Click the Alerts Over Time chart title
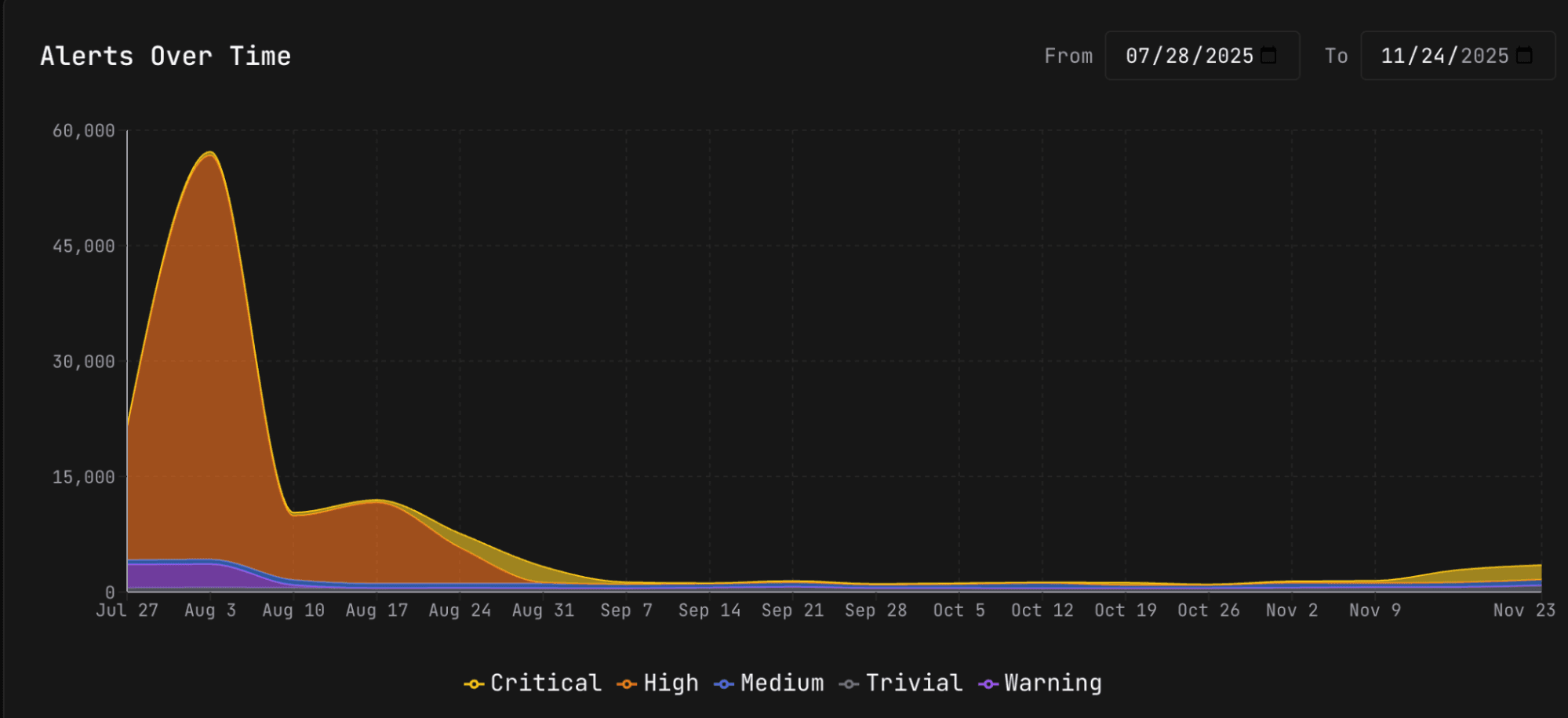 166,56
